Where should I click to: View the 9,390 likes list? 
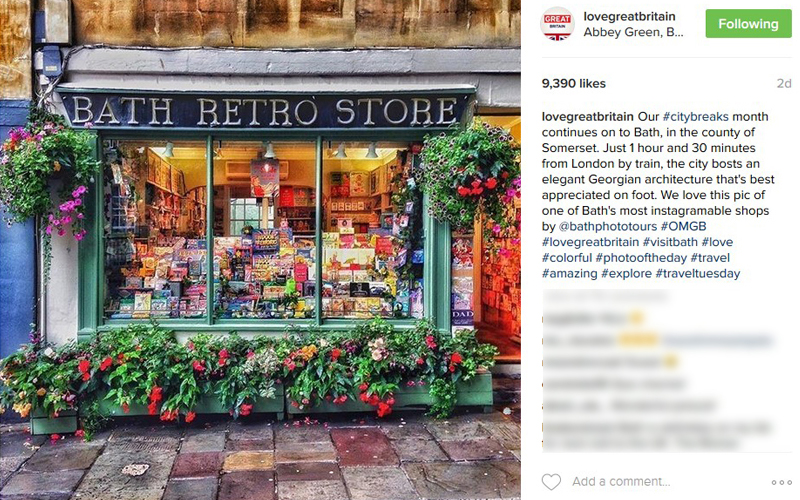pos(573,84)
